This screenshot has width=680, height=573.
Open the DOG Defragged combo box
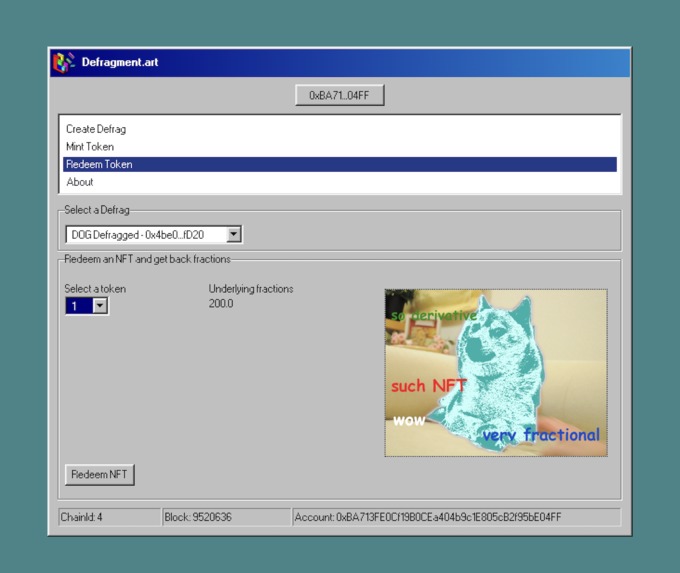tap(154, 235)
